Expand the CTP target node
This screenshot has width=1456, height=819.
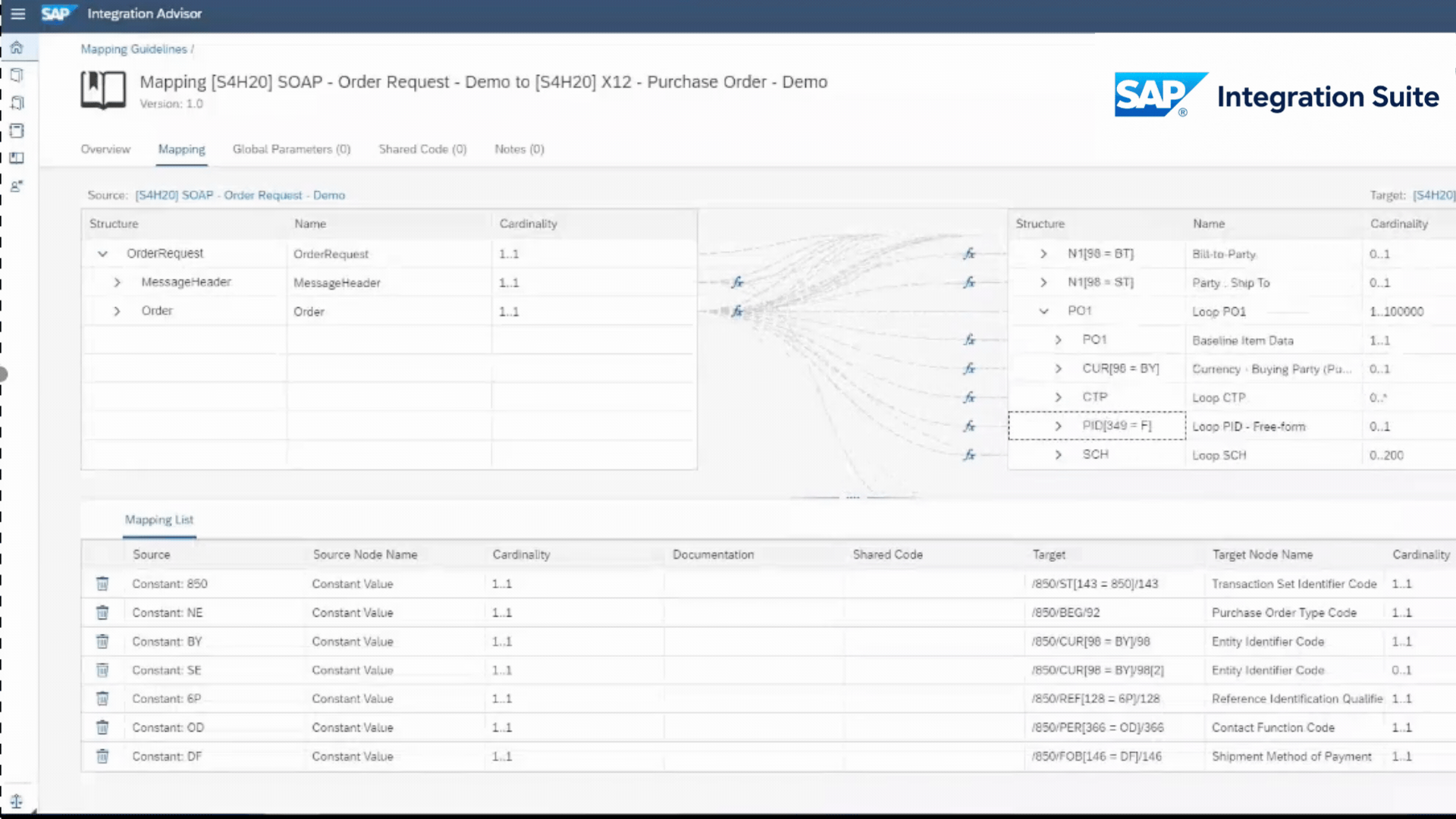point(1058,397)
